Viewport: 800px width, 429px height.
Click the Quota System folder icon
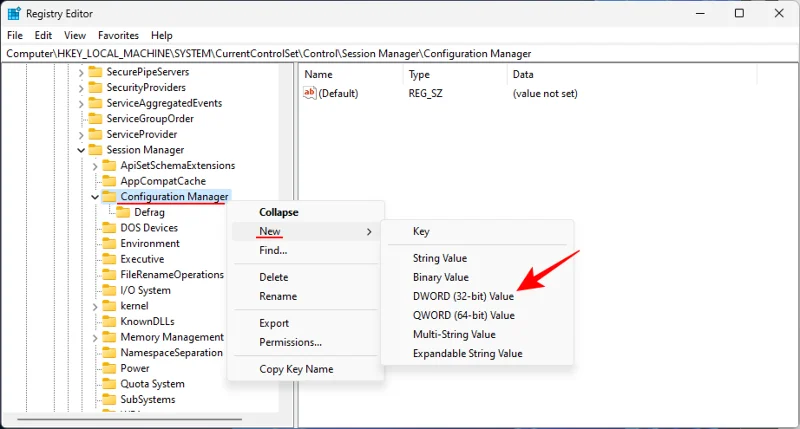(110, 384)
